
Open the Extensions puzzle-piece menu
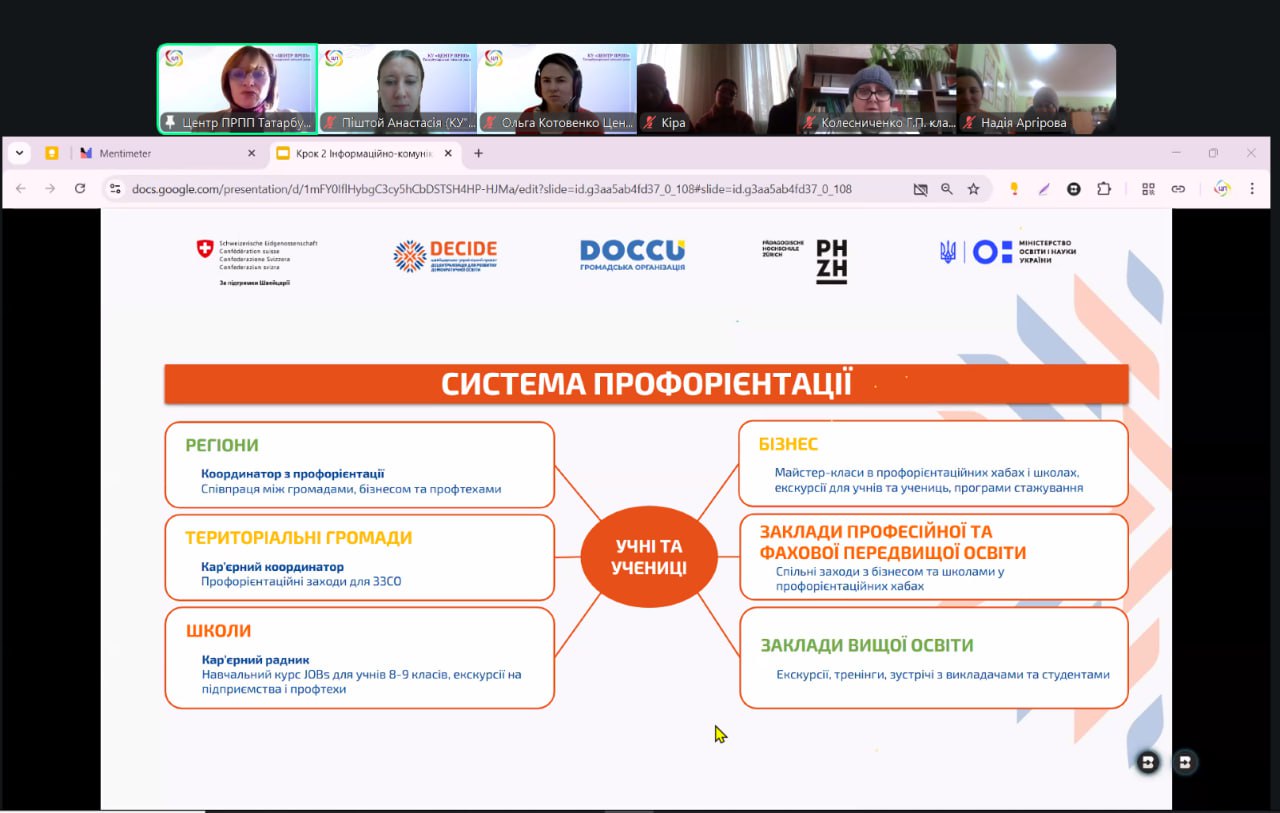coord(1104,188)
